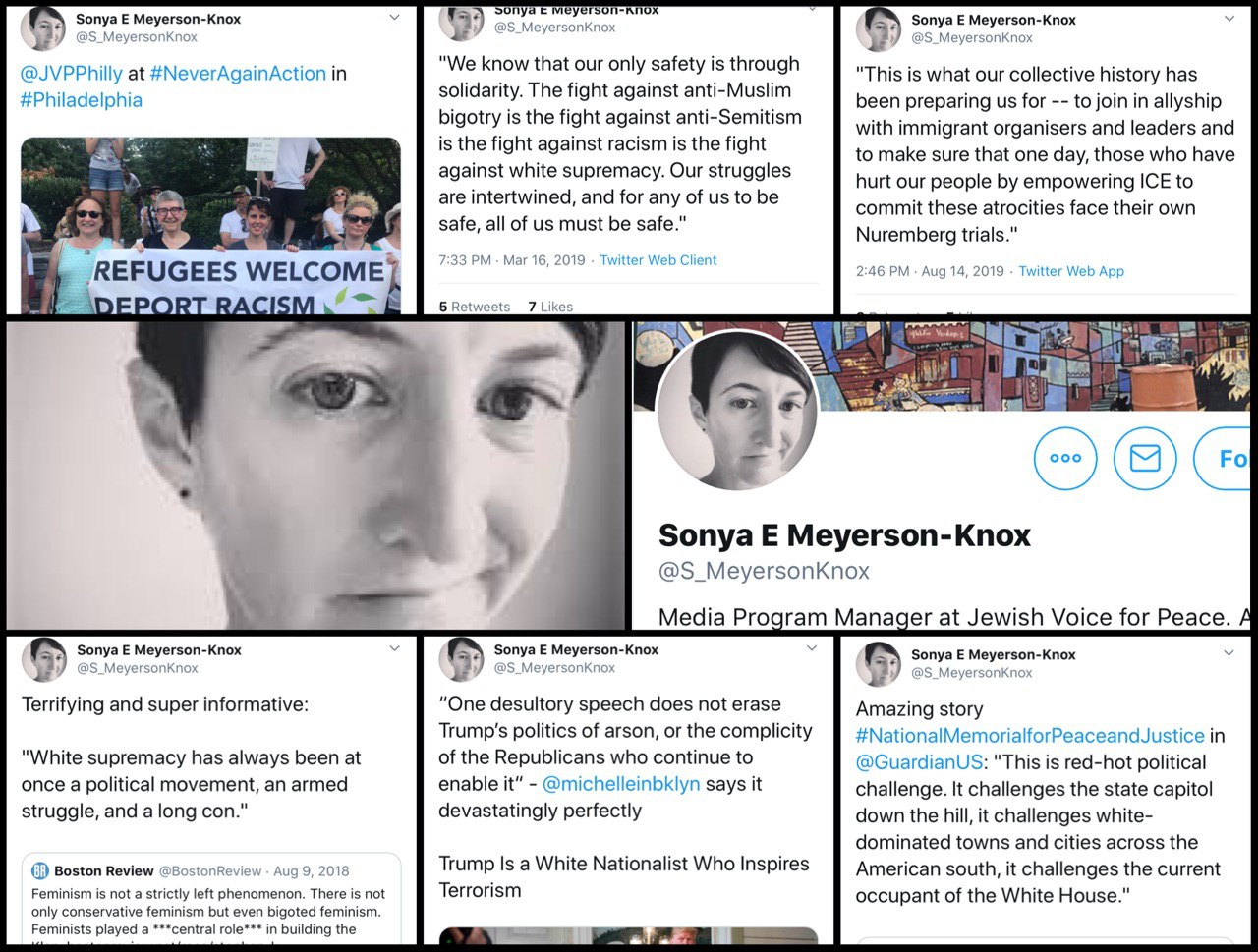
Task: Click the round profile avatar on profile header
Action: [737, 410]
